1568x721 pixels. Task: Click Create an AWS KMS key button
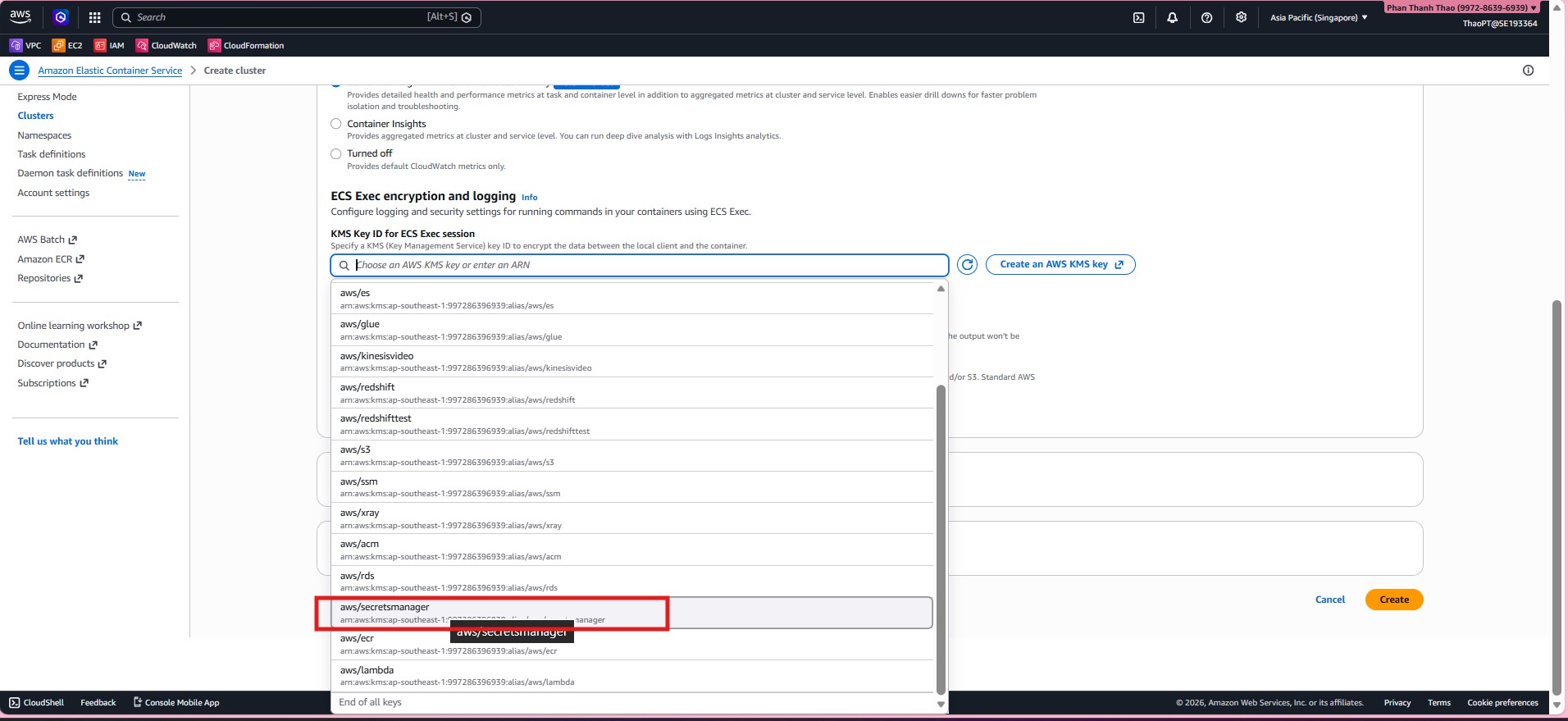coord(1060,265)
